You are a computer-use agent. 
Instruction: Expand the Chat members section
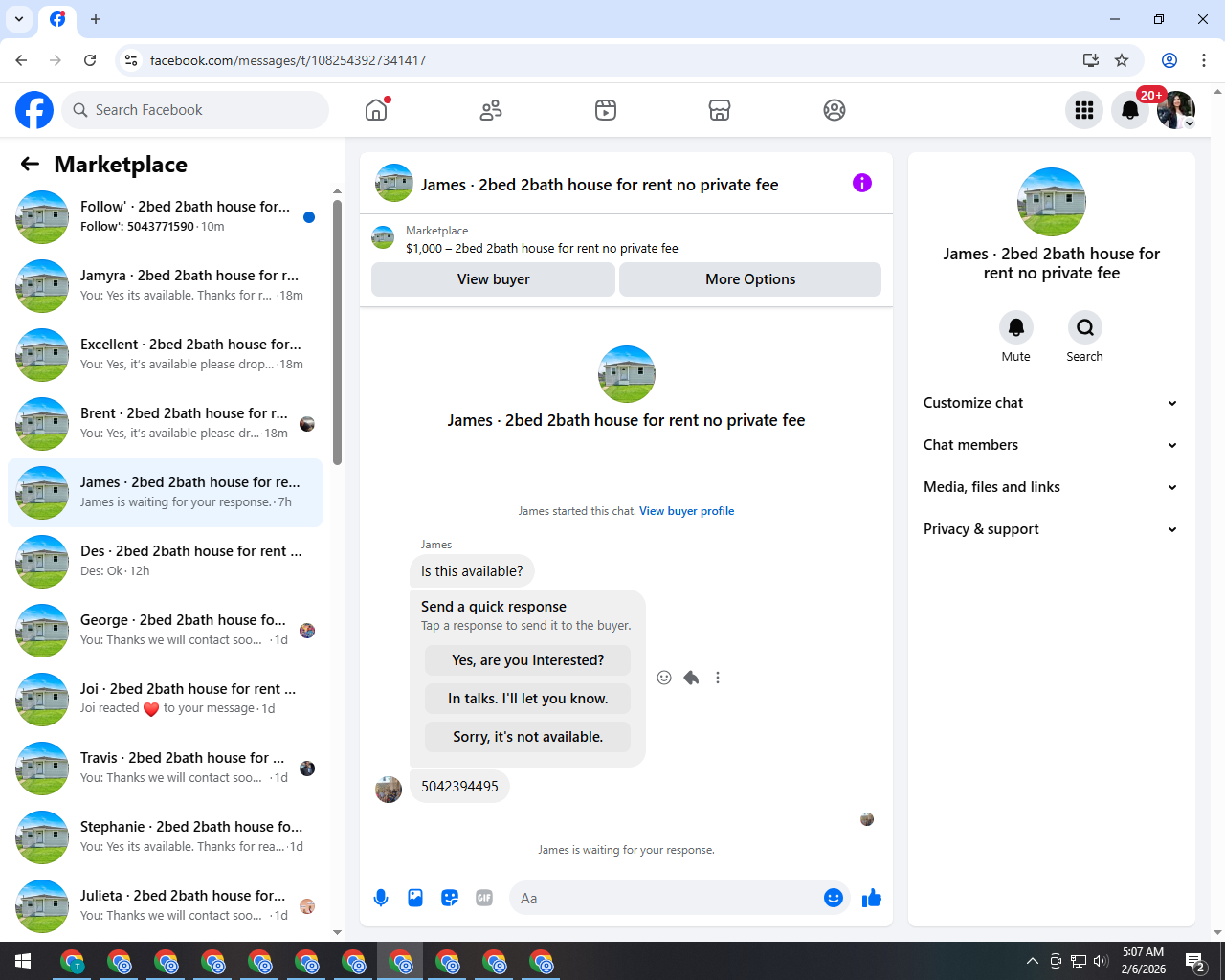(1051, 445)
